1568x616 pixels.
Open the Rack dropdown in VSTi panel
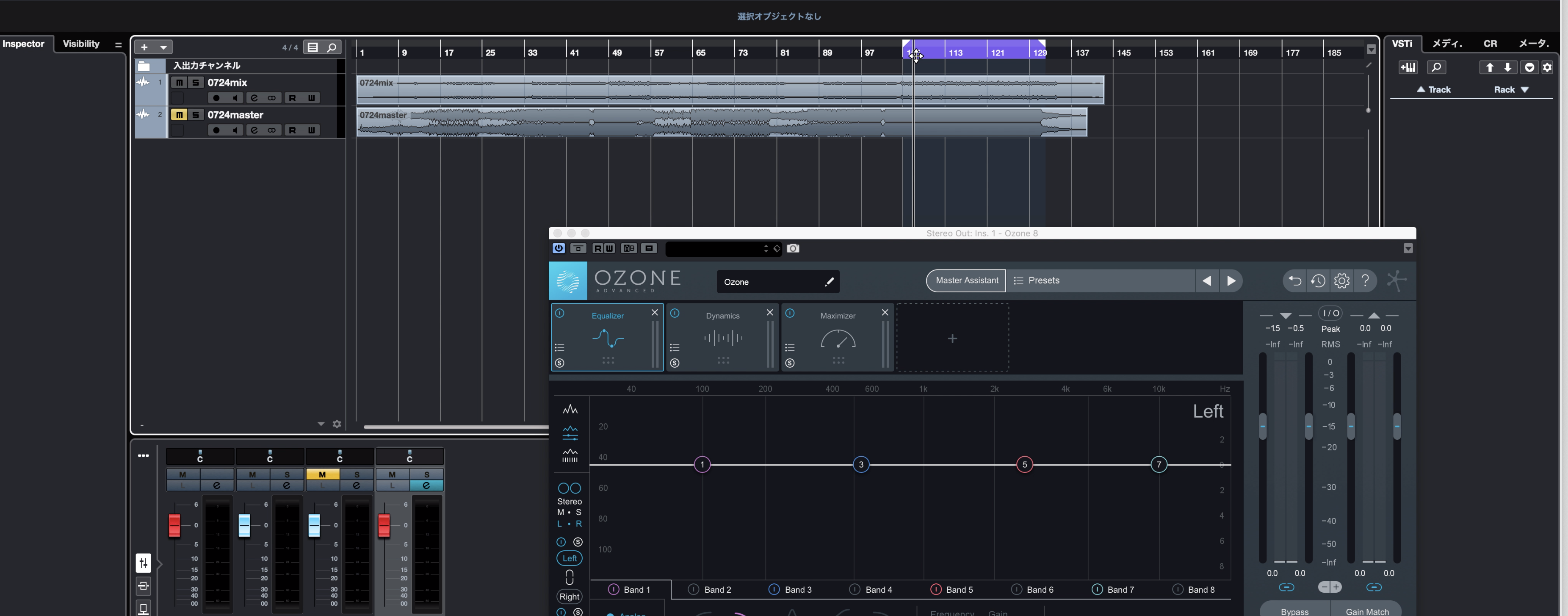coord(1511,89)
